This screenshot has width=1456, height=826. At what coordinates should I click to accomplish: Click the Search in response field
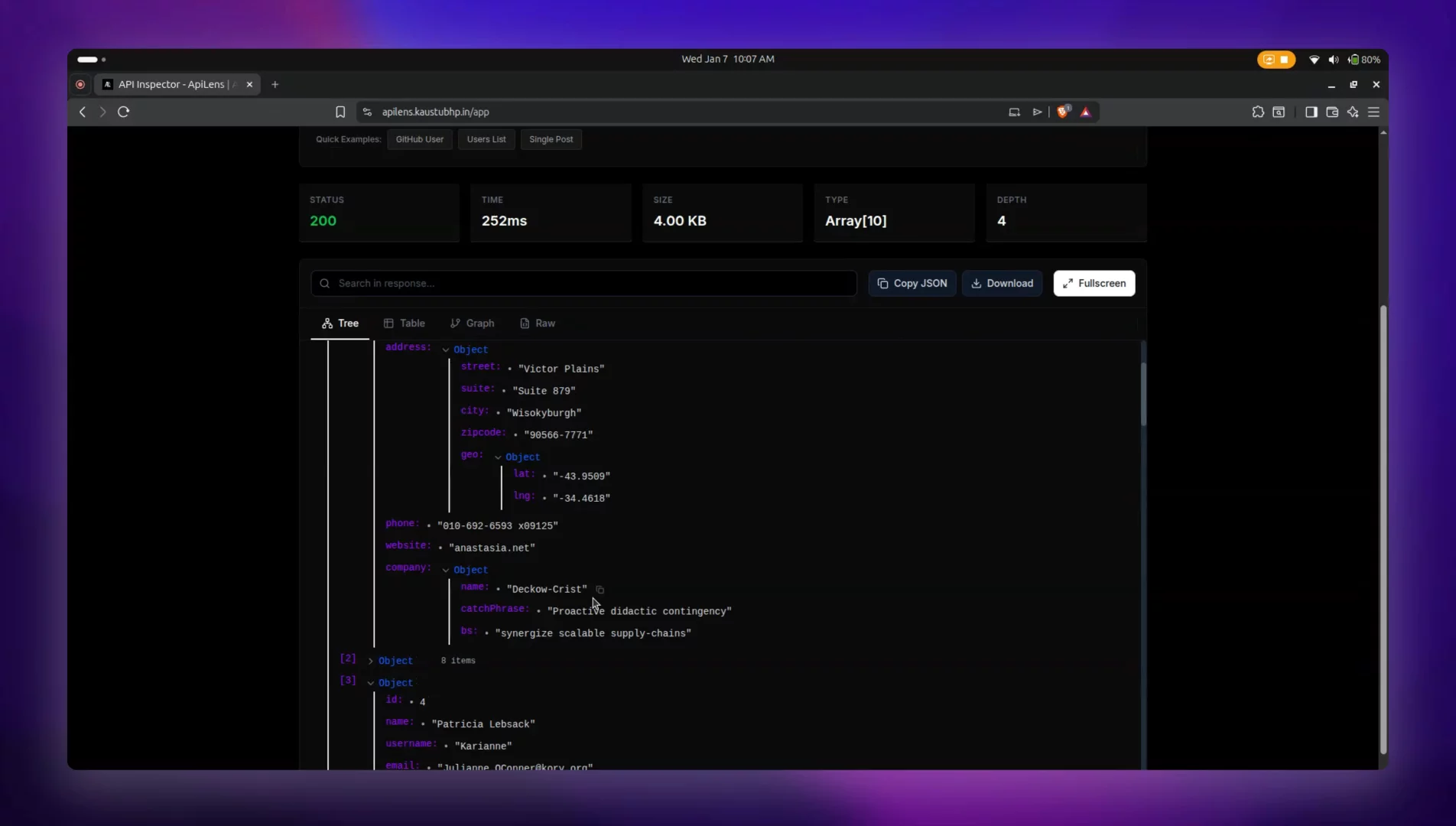coord(583,283)
